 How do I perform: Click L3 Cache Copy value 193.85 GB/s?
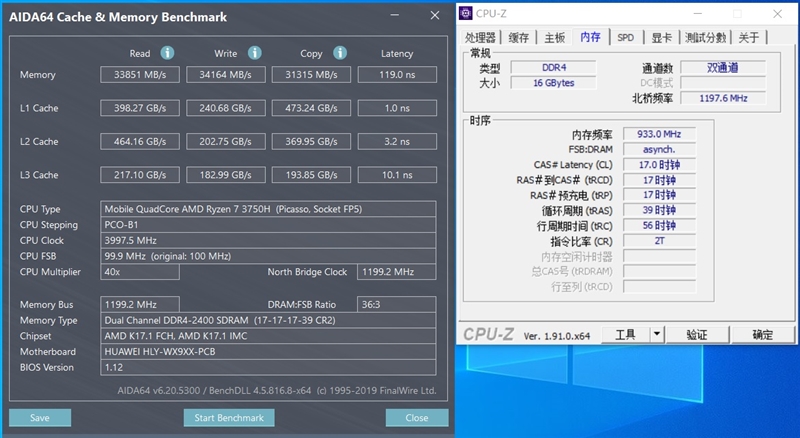[x=311, y=175]
